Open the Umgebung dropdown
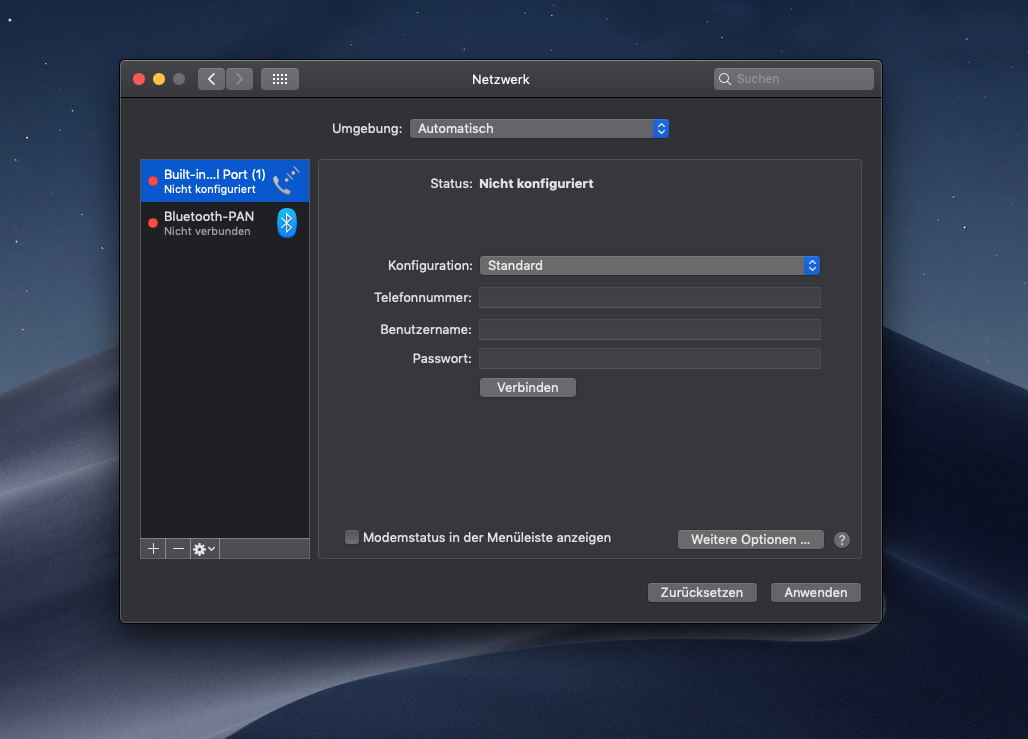This screenshot has height=739, width=1028. [539, 128]
